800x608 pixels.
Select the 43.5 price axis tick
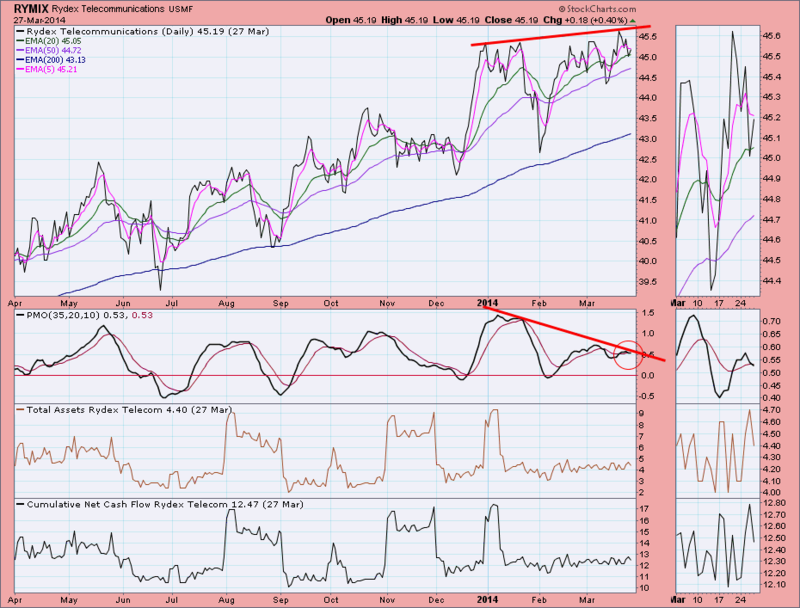647,118
